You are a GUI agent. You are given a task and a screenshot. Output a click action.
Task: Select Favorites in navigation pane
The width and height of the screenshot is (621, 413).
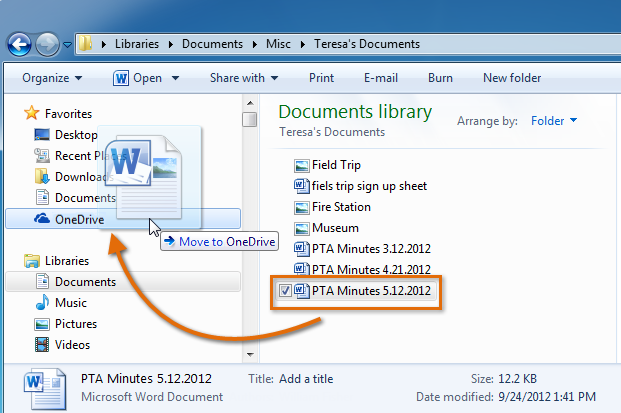click(68, 114)
